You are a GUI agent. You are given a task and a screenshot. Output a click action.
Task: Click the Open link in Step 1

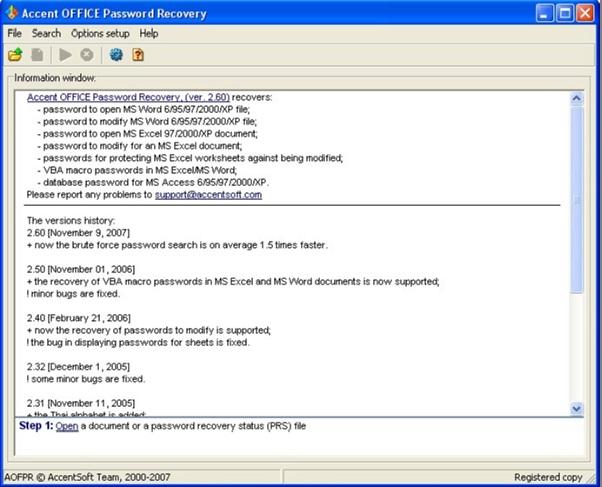(x=67, y=426)
